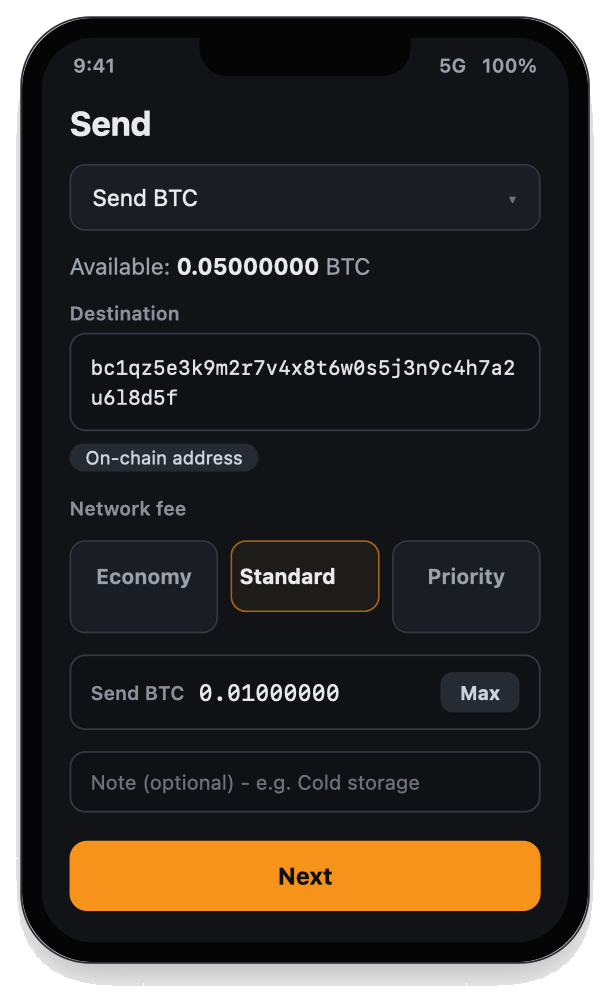The height and width of the screenshot is (1002, 610).
Task: Tap the Max amount button
Action: click(x=480, y=693)
